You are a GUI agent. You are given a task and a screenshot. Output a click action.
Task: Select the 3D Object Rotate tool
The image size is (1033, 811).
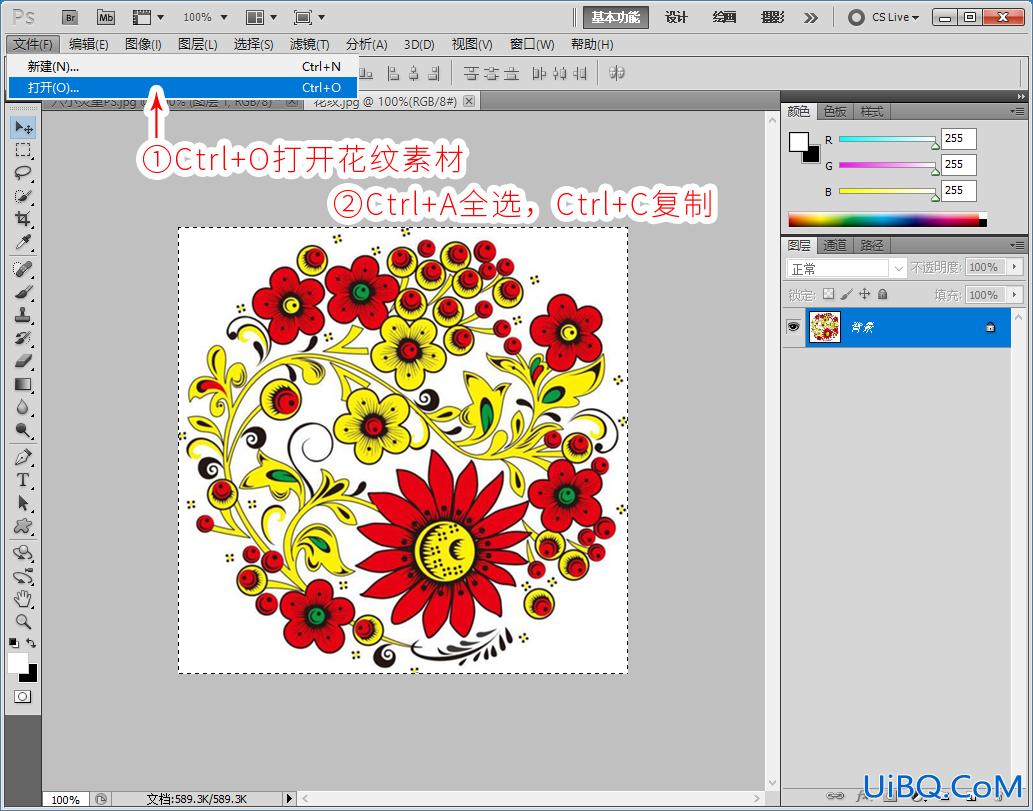tap(23, 553)
